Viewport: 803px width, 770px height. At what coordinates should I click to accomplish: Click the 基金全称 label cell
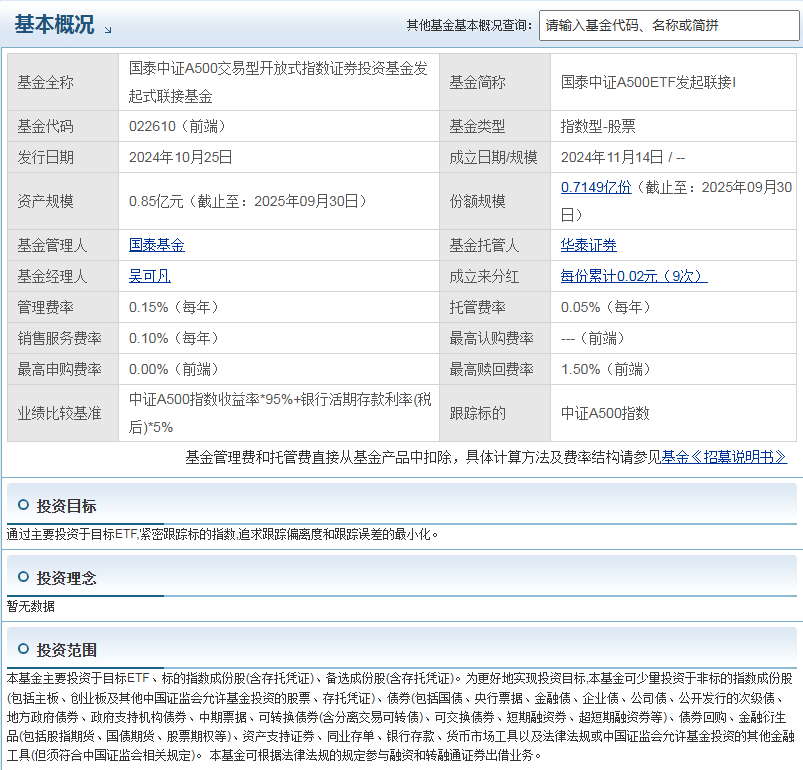pos(63,82)
